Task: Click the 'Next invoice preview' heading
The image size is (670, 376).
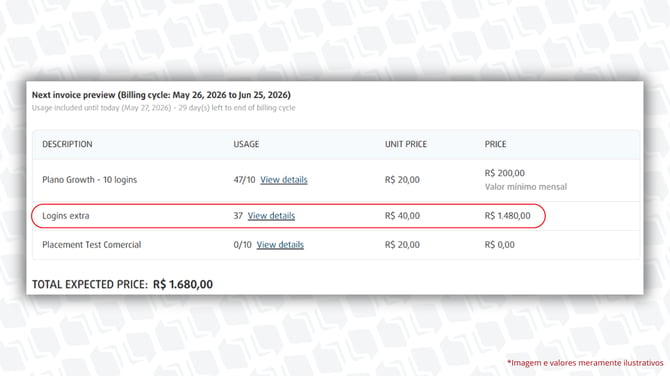Action: click(161, 95)
